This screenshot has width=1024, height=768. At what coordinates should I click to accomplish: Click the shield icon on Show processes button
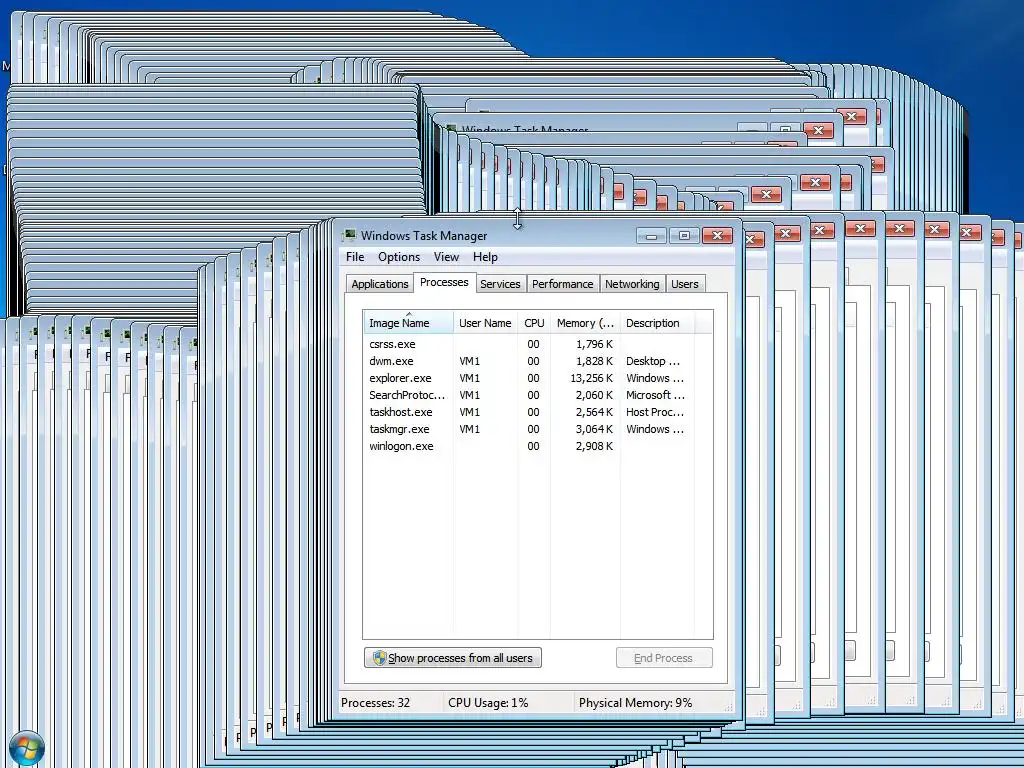pyautogui.click(x=379, y=658)
